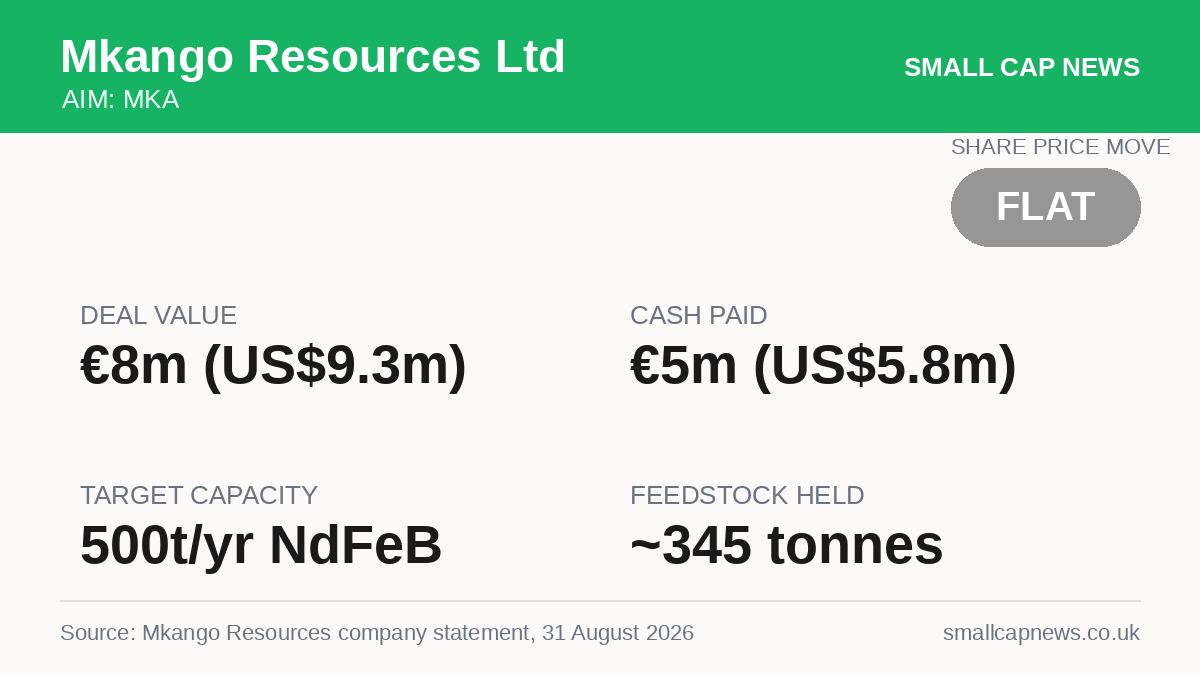Click the FLAT share price badge

coord(1046,207)
